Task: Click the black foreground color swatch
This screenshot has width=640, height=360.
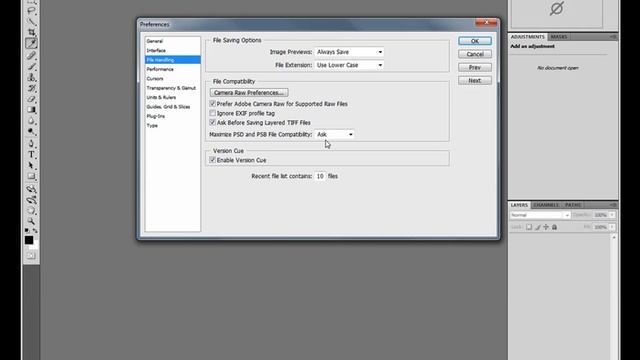Action: pos(29,240)
